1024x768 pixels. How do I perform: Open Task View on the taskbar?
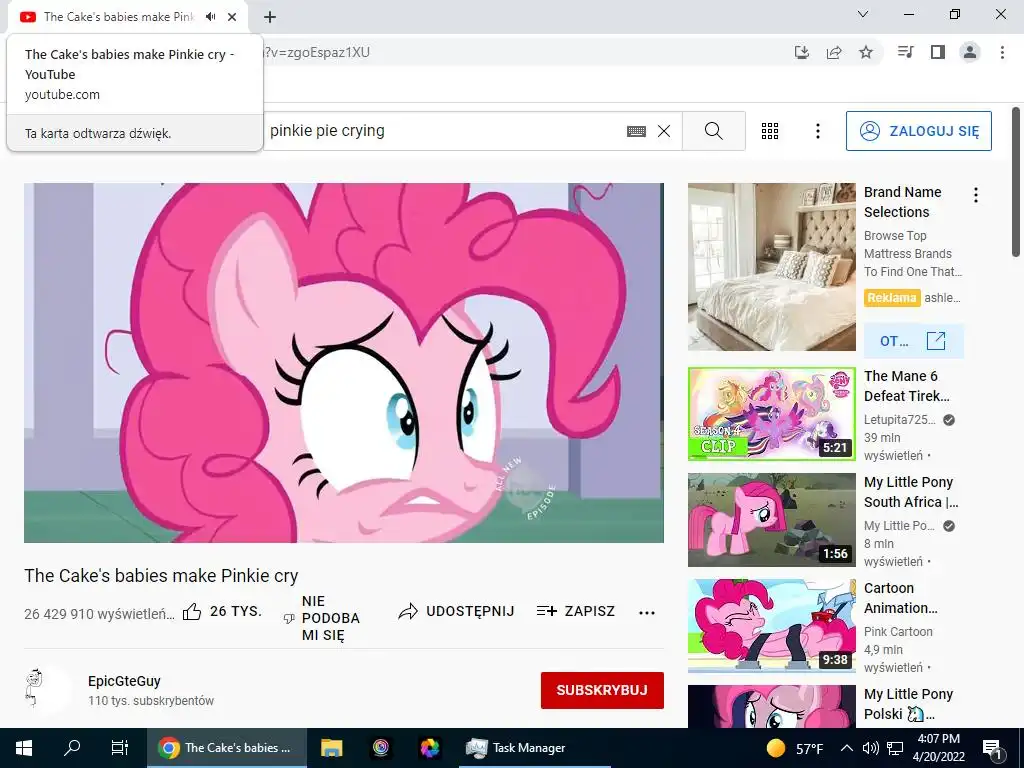[x=120, y=748]
